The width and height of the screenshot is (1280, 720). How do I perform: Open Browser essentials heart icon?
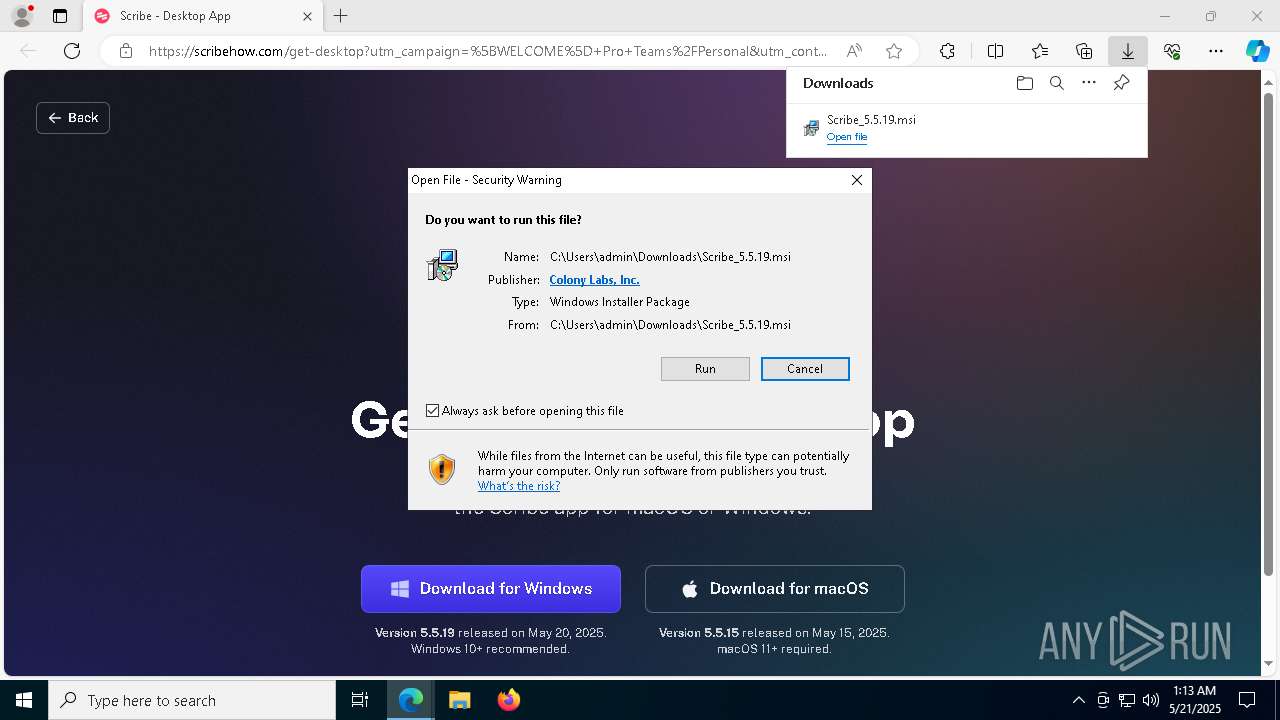click(x=1172, y=51)
